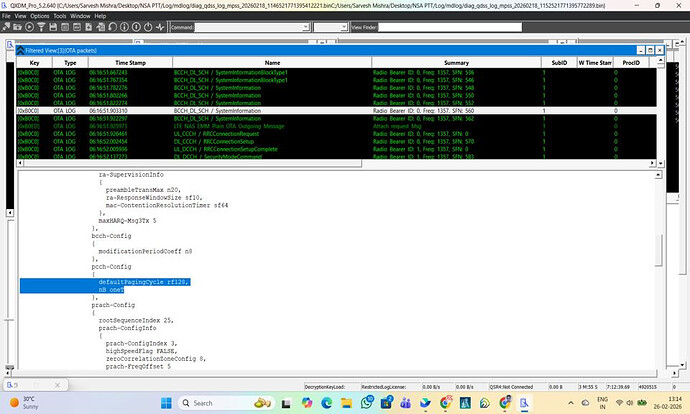This screenshot has height=414, width=690.
Task: Click the maxHARQ-Msg3Tx 5 line
Action: coord(127,220)
